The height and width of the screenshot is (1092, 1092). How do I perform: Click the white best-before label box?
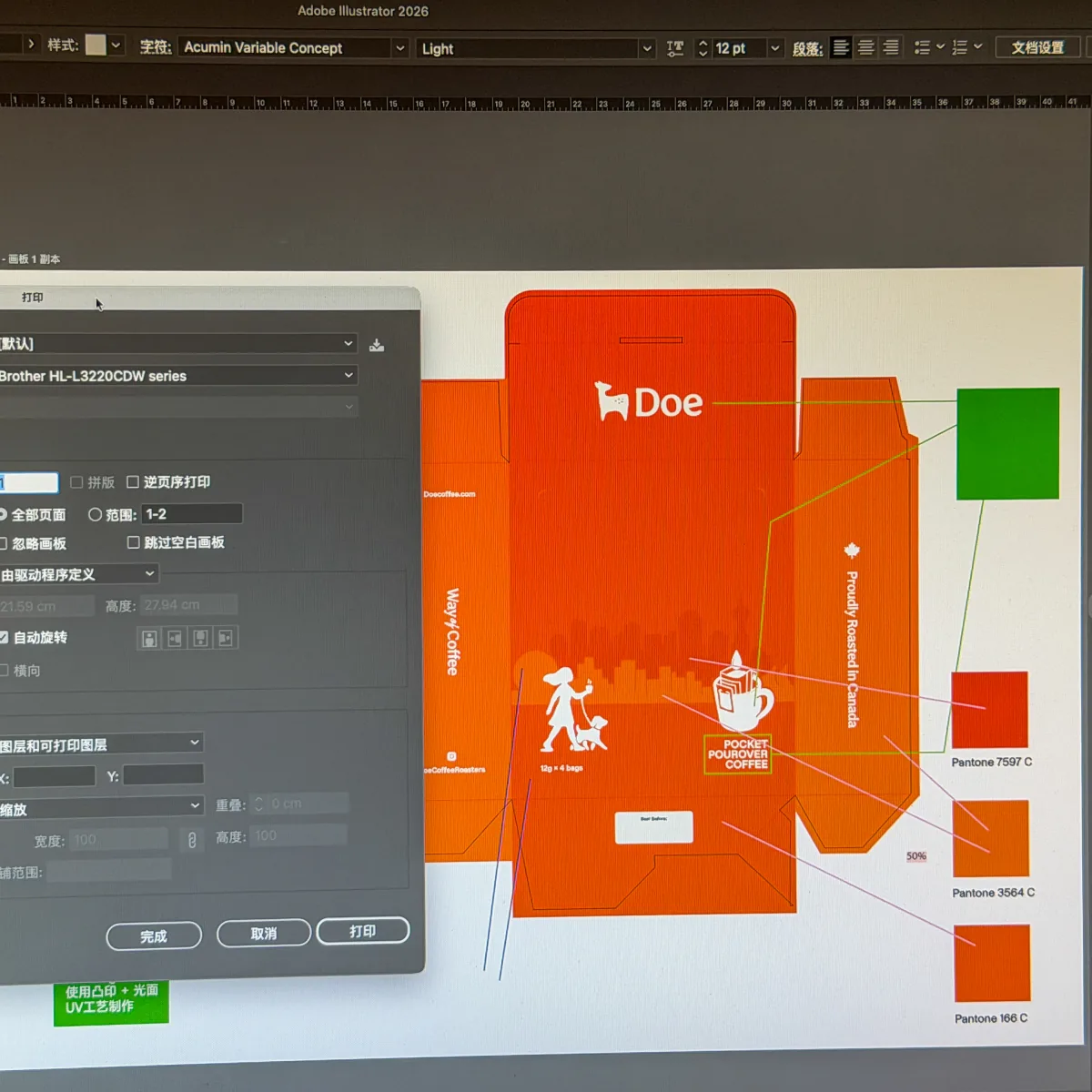coord(654,827)
